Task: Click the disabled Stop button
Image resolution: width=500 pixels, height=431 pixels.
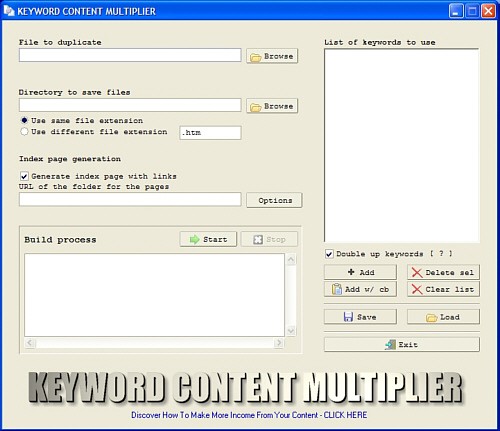Action: coord(269,239)
